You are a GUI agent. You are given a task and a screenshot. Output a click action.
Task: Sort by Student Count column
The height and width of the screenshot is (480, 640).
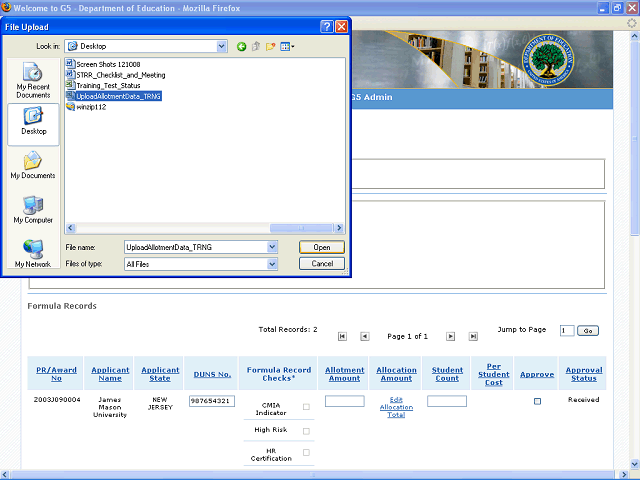[447, 374]
